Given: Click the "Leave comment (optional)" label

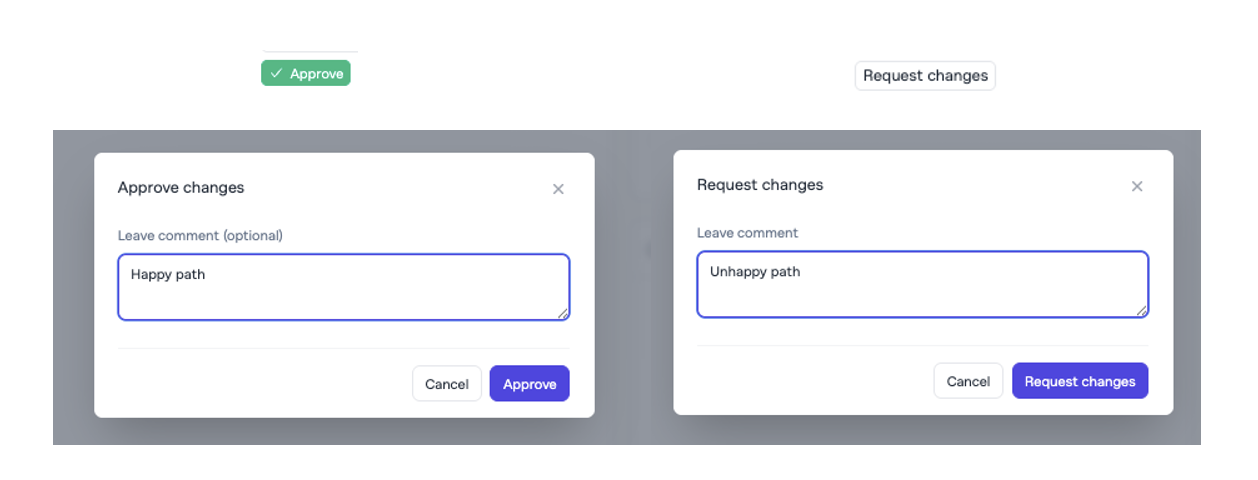Looking at the screenshot, I should pyautogui.click(x=200, y=236).
